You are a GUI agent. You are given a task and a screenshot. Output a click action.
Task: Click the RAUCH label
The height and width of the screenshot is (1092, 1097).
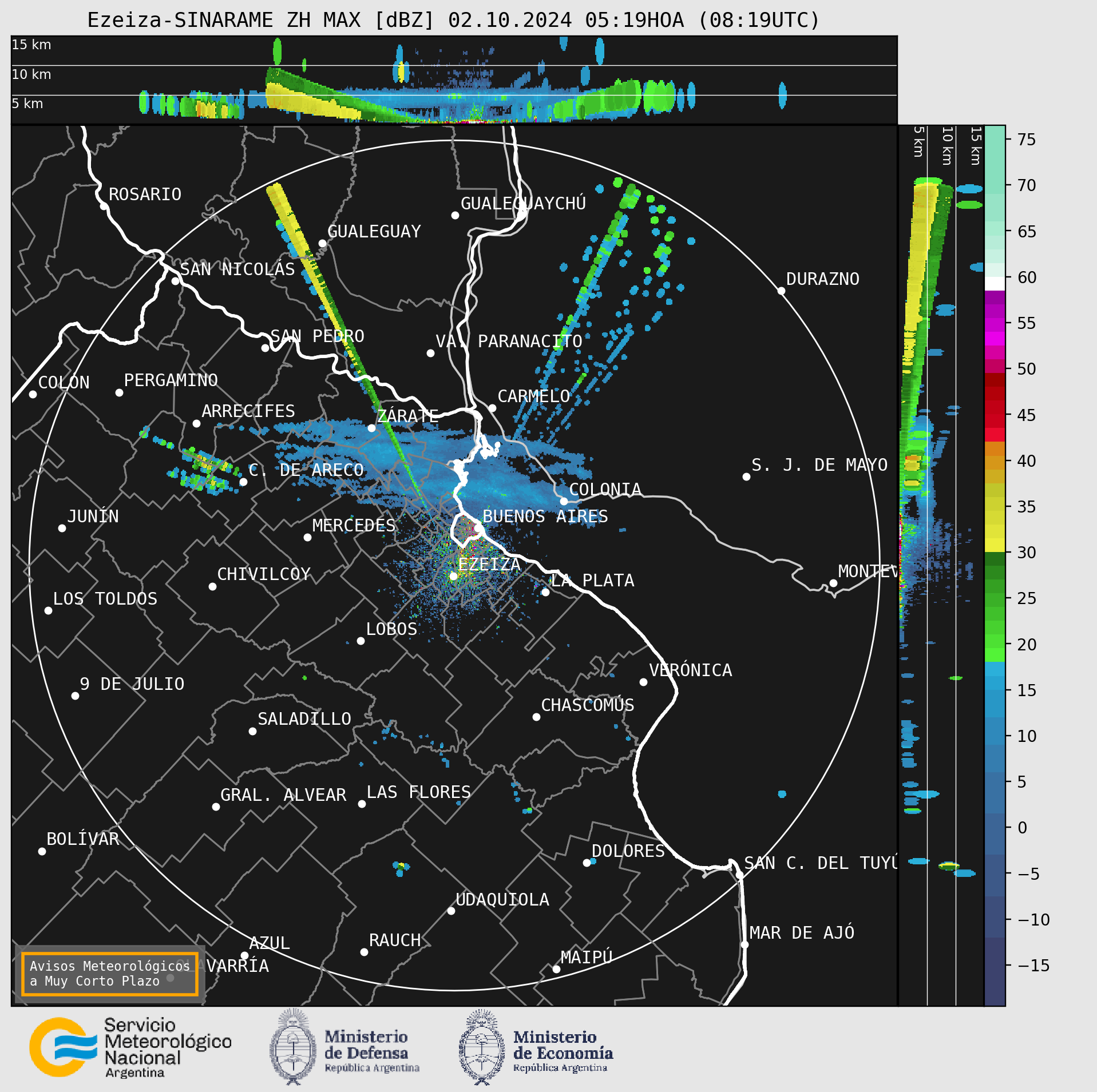(x=395, y=940)
